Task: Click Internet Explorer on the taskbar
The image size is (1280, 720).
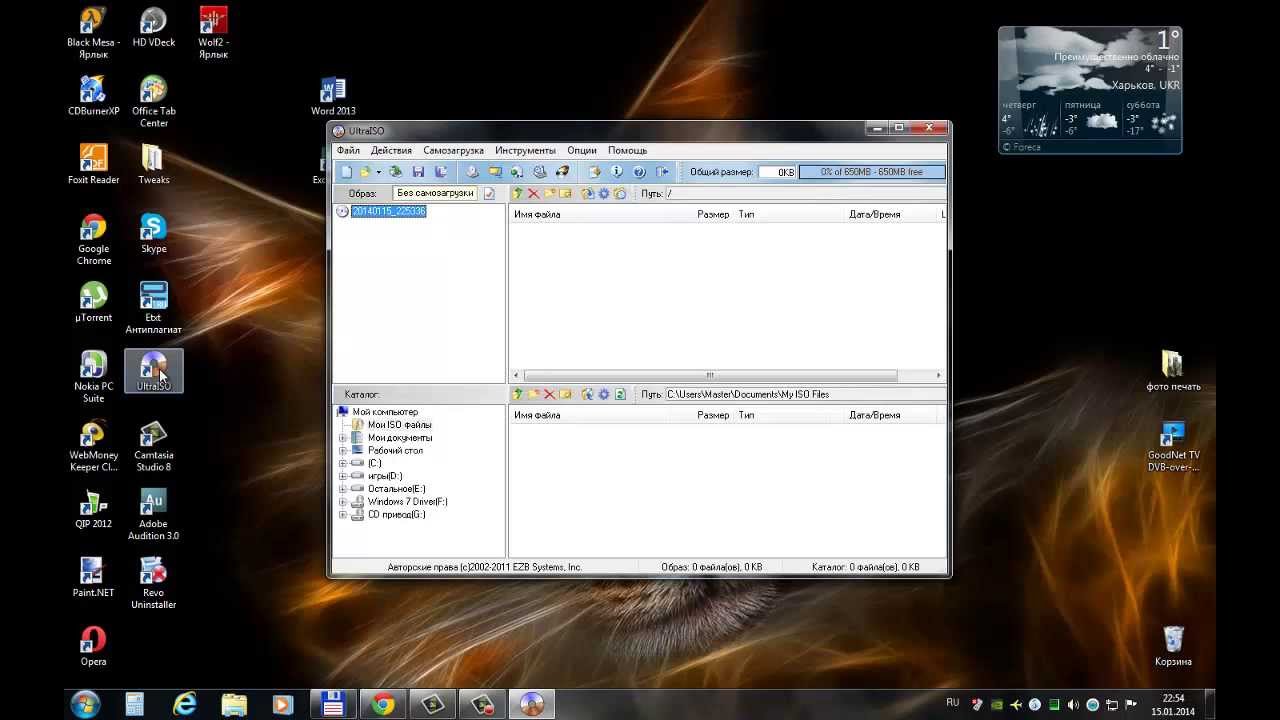Action: tap(184, 704)
